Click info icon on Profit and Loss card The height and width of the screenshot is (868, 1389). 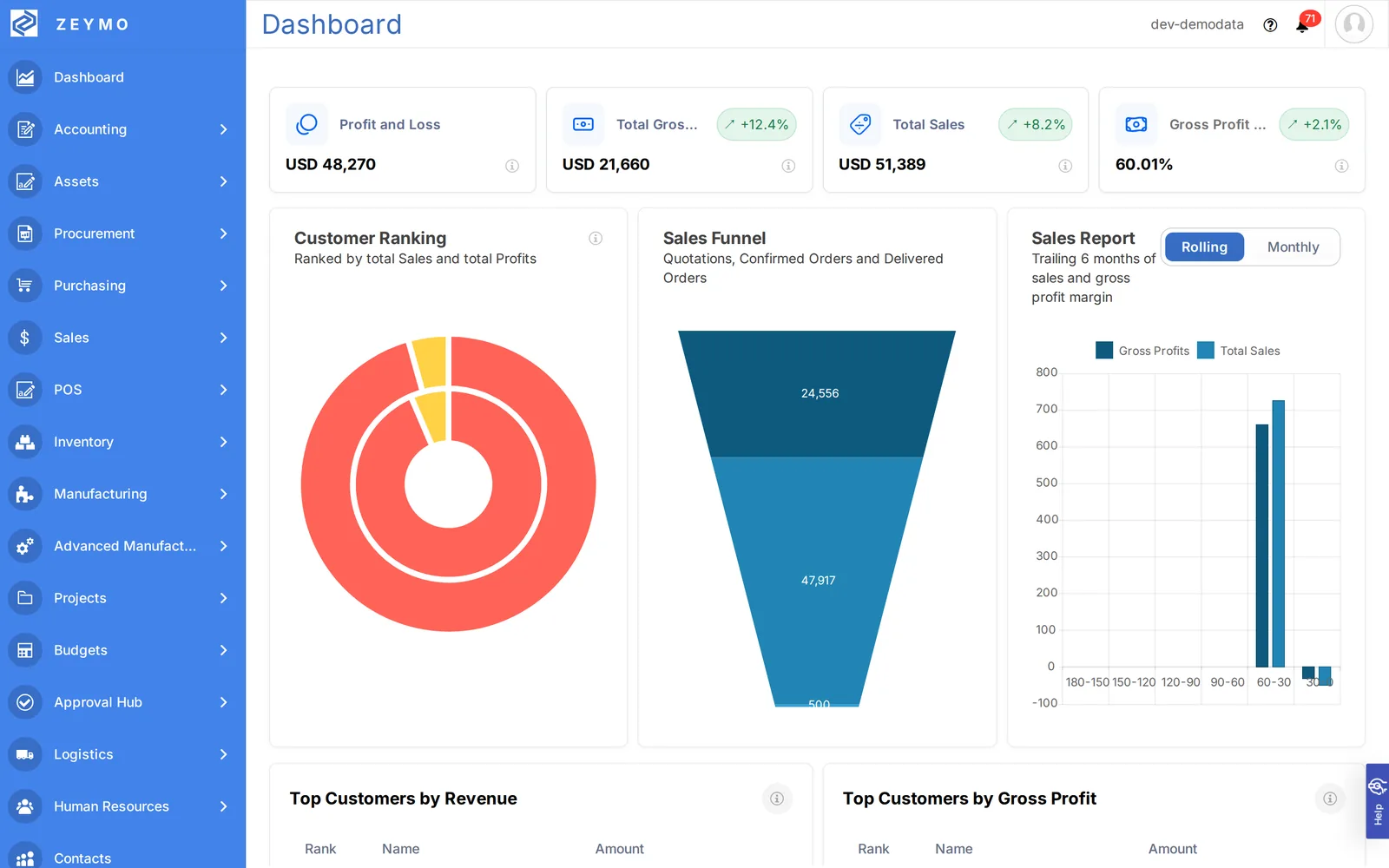[512, 166]
